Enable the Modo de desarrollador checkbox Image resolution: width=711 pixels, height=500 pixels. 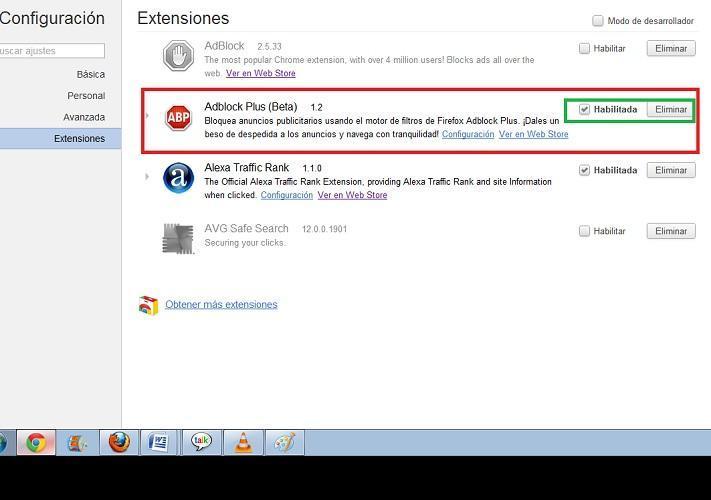click(x=598, y=21)
